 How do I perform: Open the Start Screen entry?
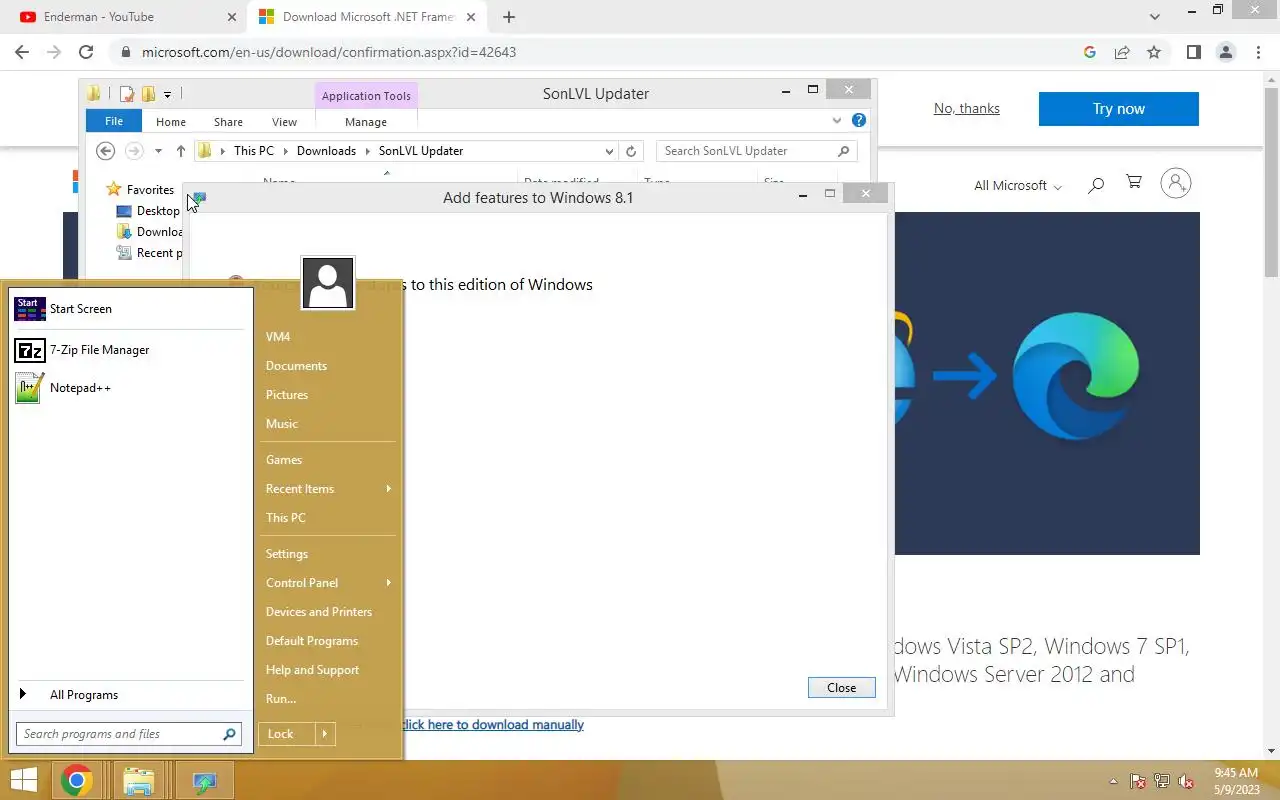click(128, 309)
